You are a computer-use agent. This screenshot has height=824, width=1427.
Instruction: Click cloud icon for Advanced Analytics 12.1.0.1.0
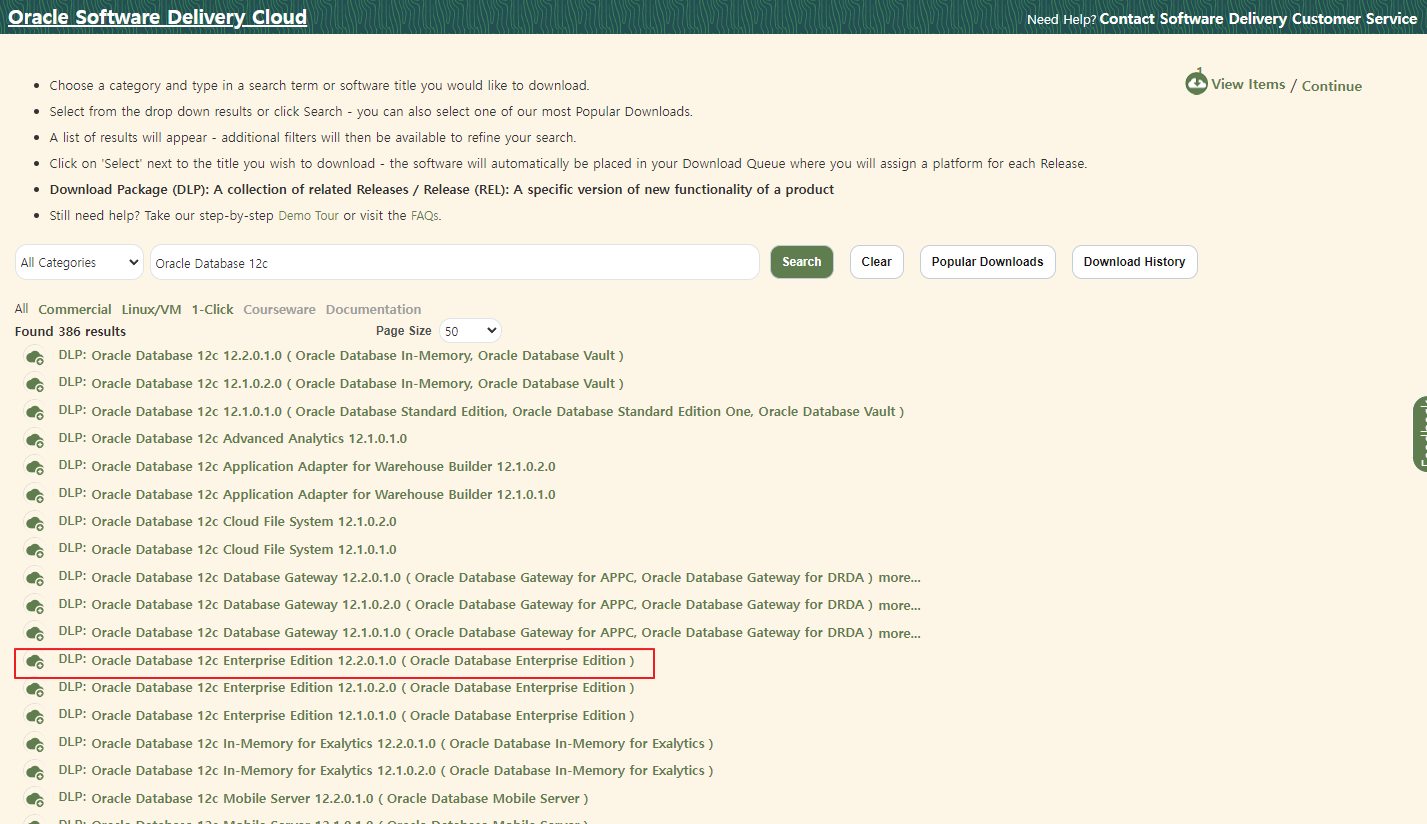pyautogui.click(x=35, y=440)
